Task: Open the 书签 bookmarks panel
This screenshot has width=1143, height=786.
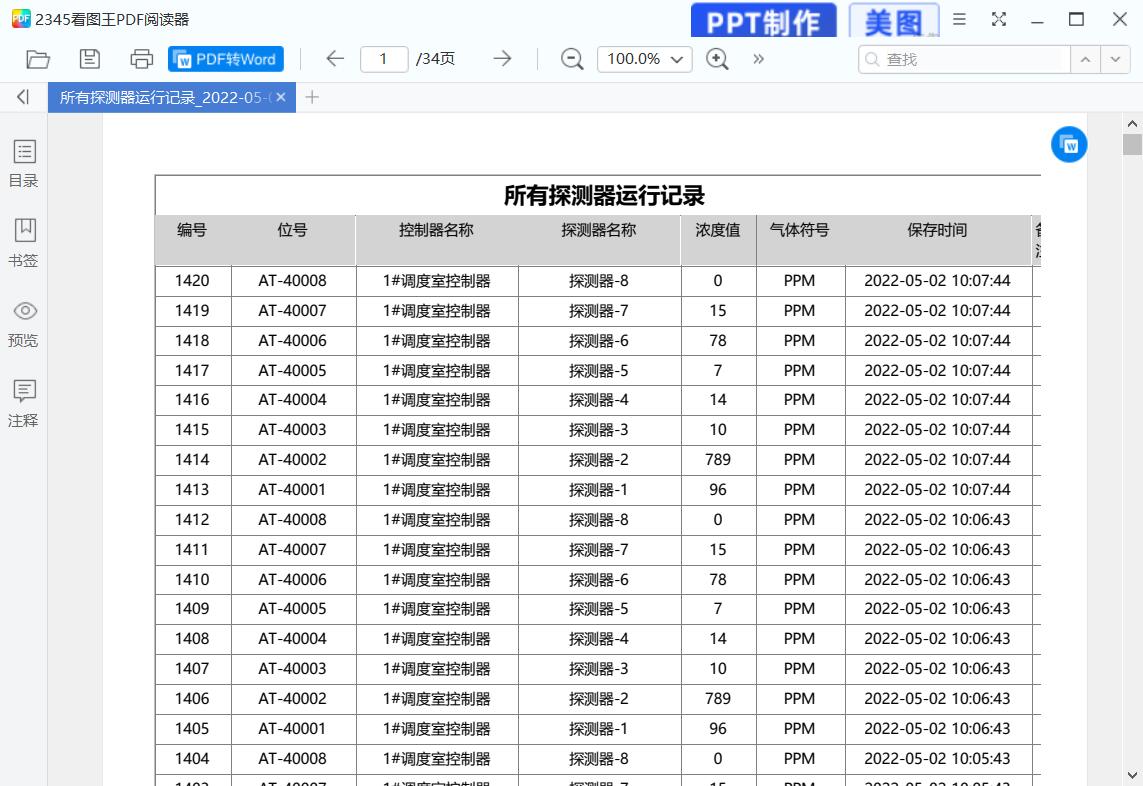Action: pyautogui.click(x=24, y=243)
